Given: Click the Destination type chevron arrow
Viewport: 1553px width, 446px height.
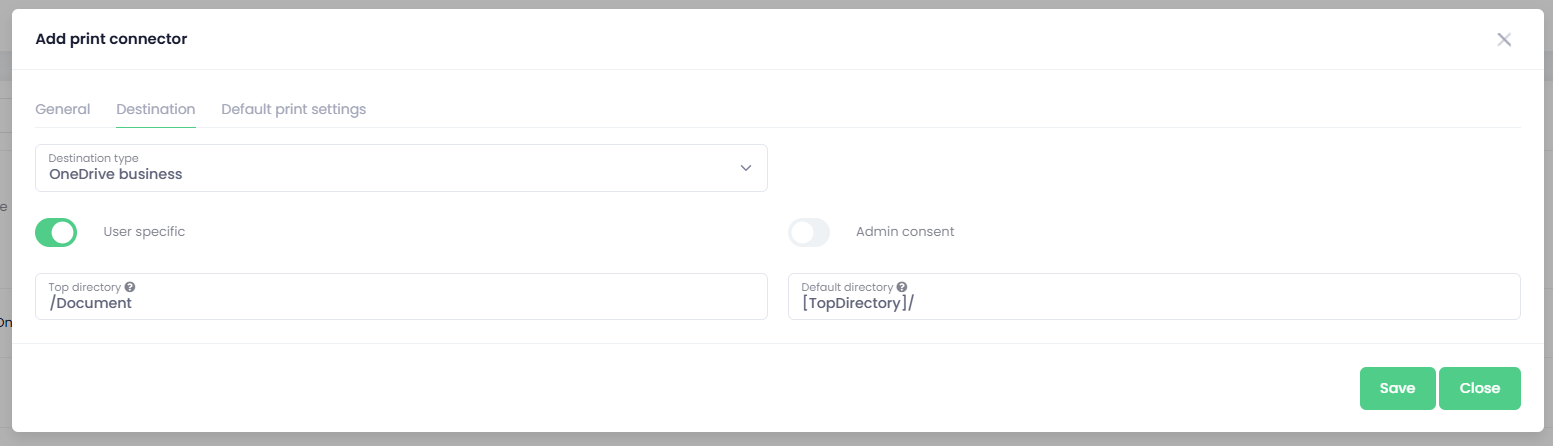Looking at the screenshot, I should (x=745, y=168).
